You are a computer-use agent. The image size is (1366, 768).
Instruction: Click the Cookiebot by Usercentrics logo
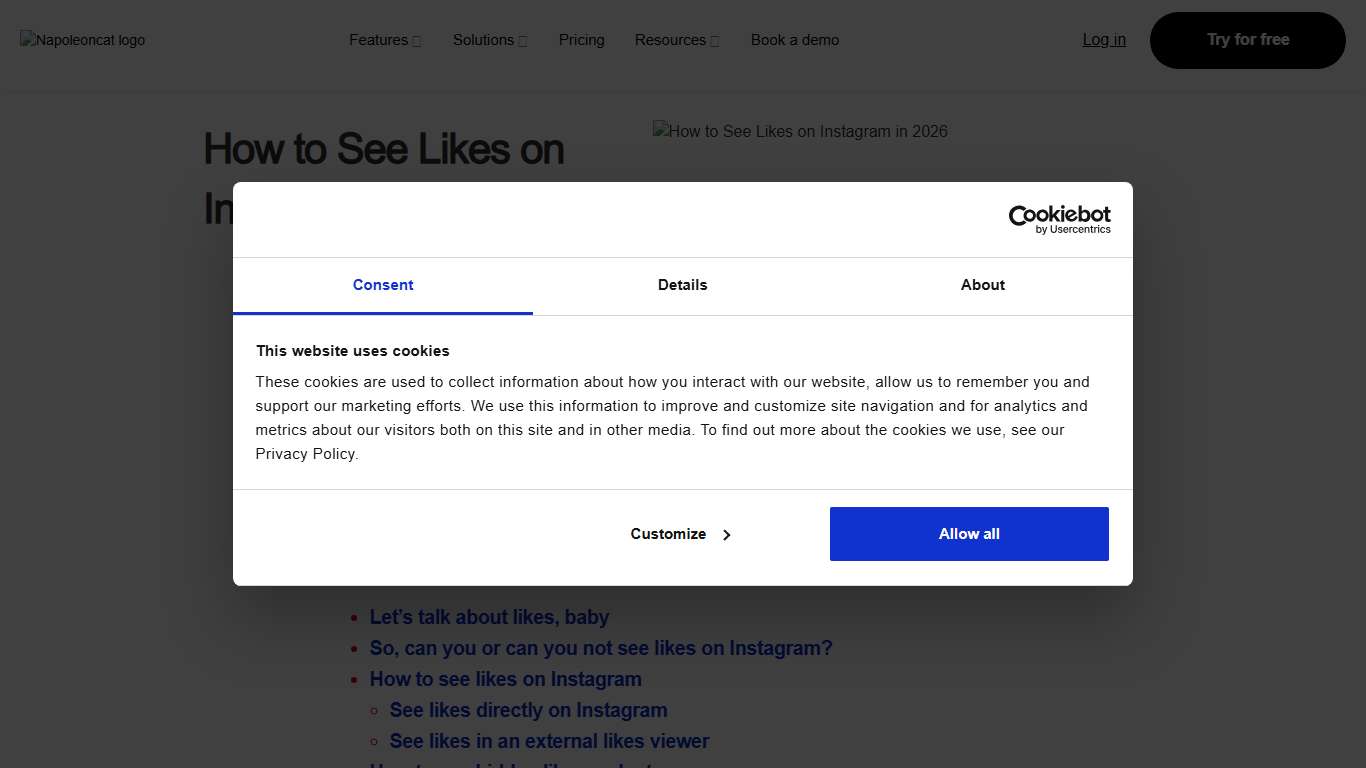pyautogui.click(x=1059, y=218)
